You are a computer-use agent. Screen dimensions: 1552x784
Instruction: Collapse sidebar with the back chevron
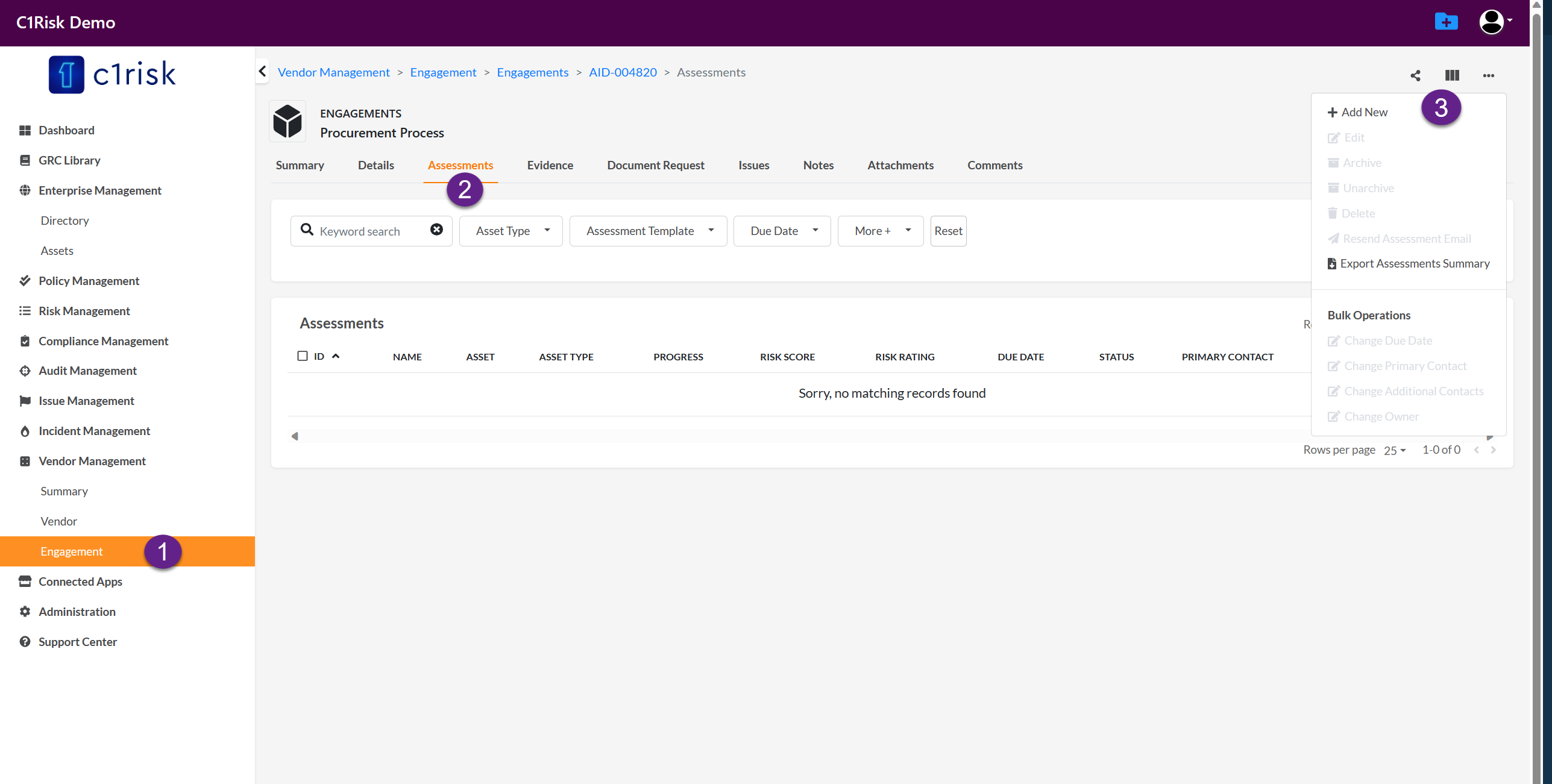262,72
